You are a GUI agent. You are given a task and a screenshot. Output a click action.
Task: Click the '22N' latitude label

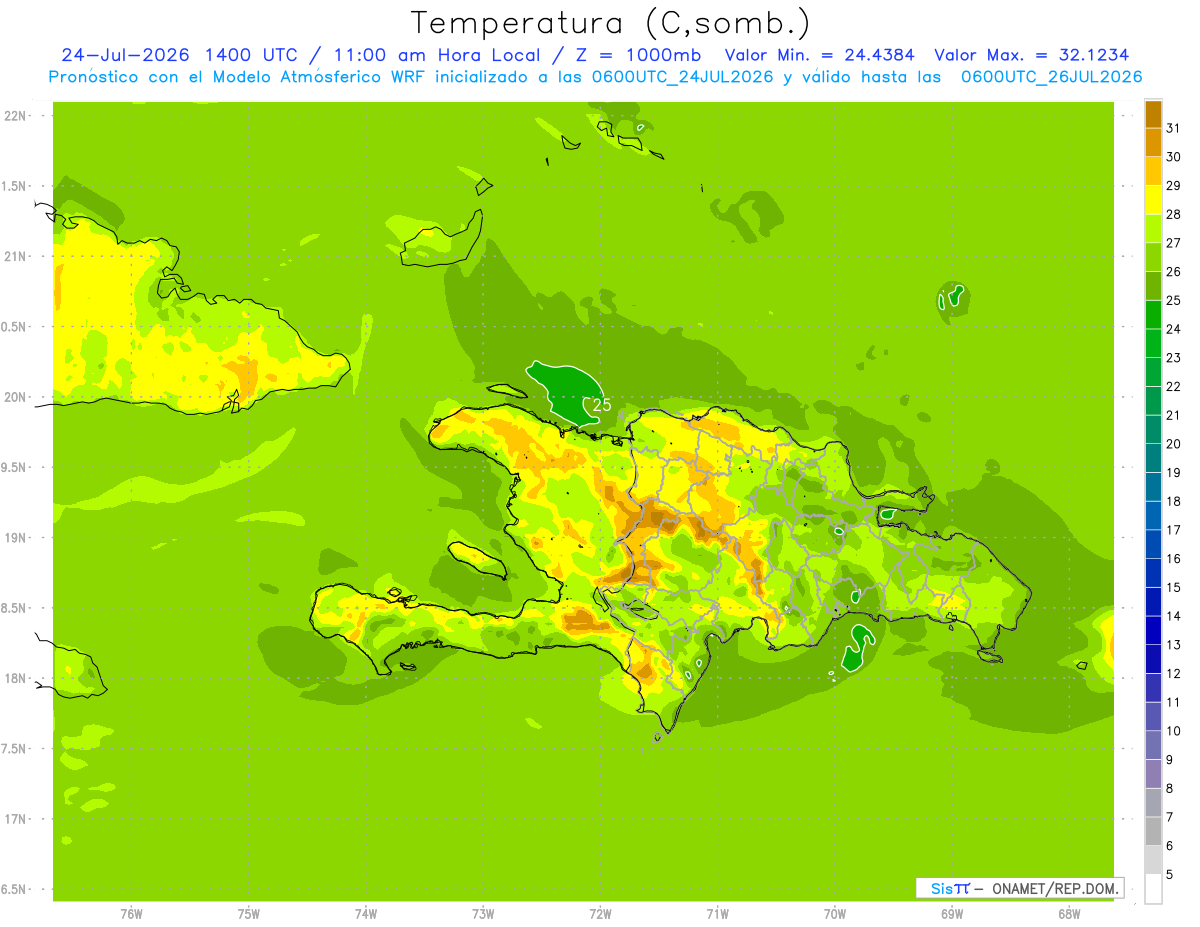(15, 116)
